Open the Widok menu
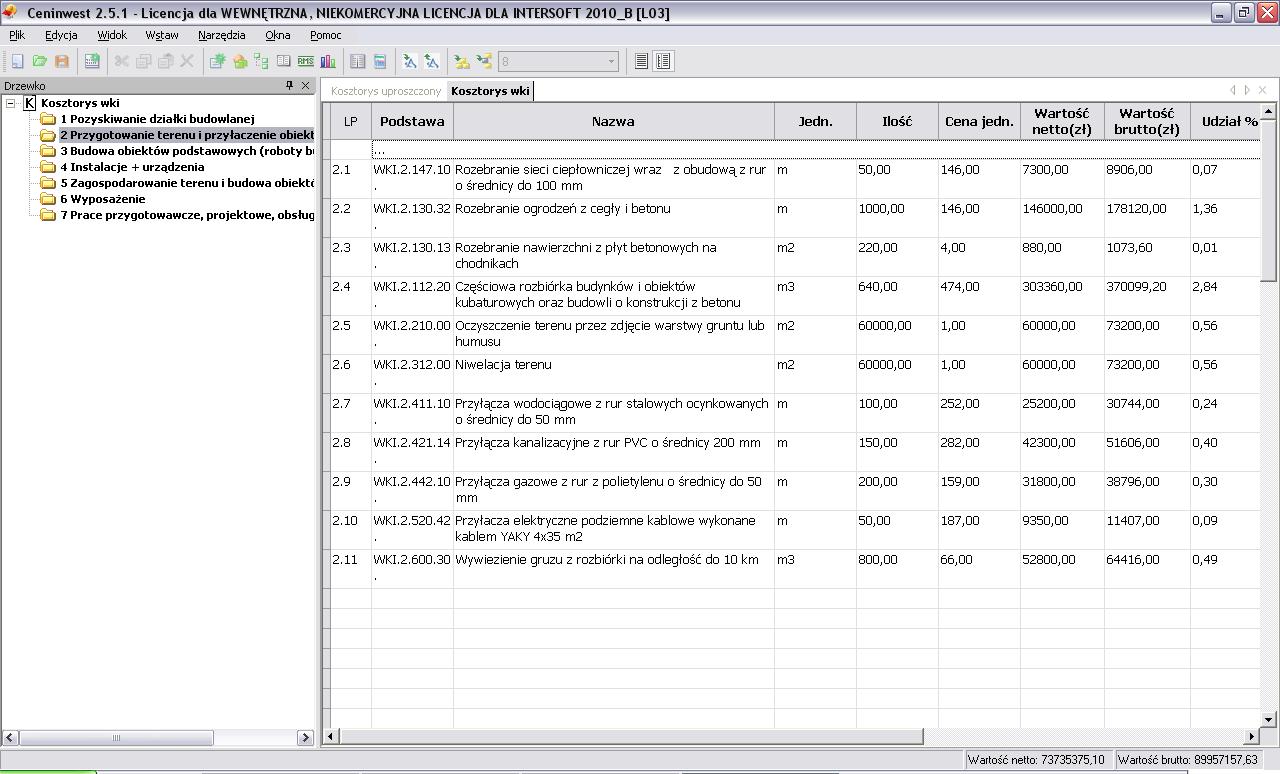 pyautogui.click(x=112, y=35)
